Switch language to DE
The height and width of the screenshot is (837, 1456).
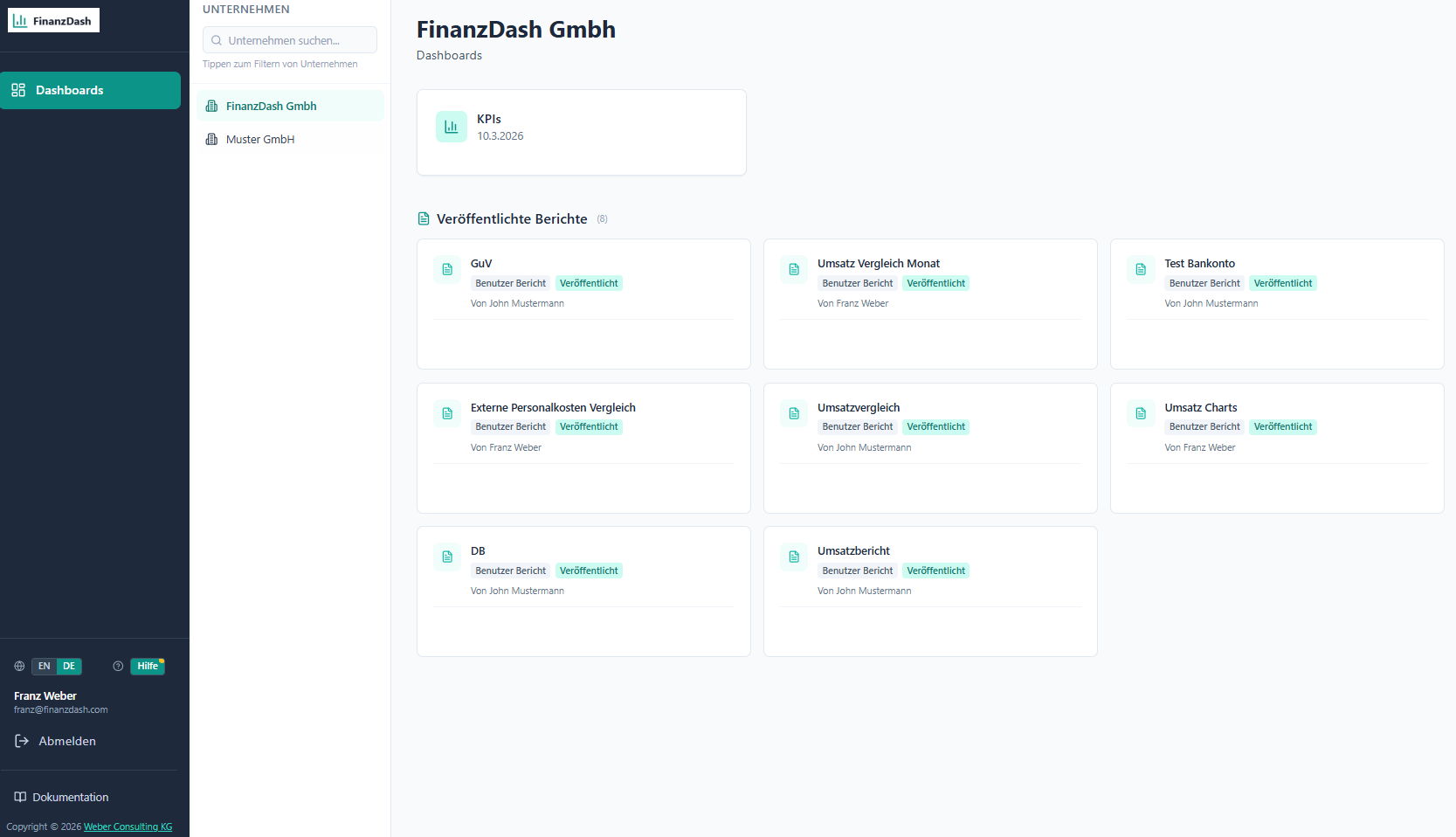click(69, 666)
